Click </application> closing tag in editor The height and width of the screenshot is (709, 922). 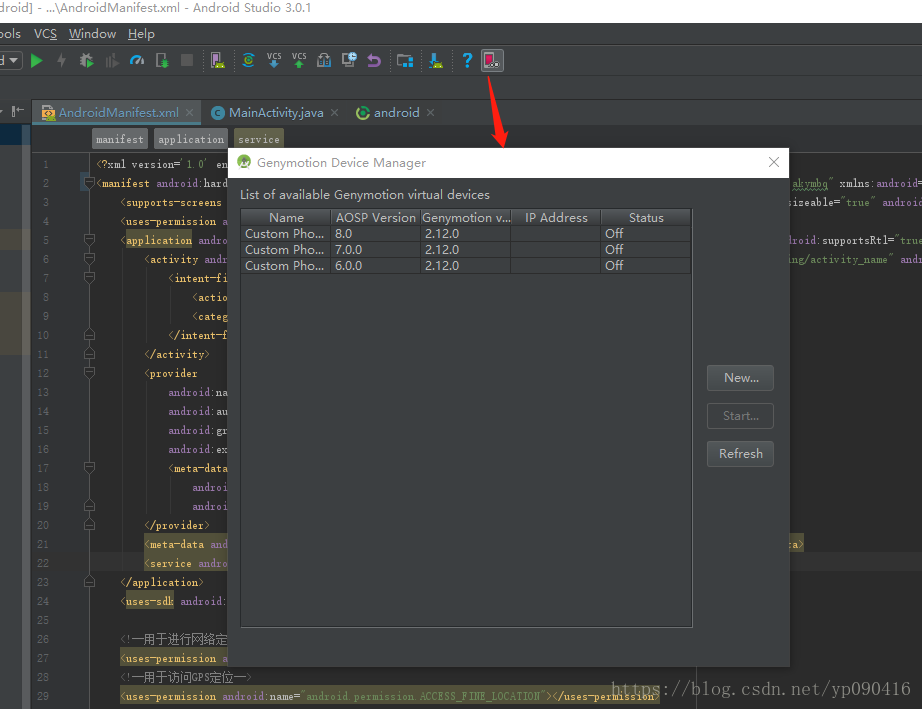pyautogui.click(x=162, y=582)
